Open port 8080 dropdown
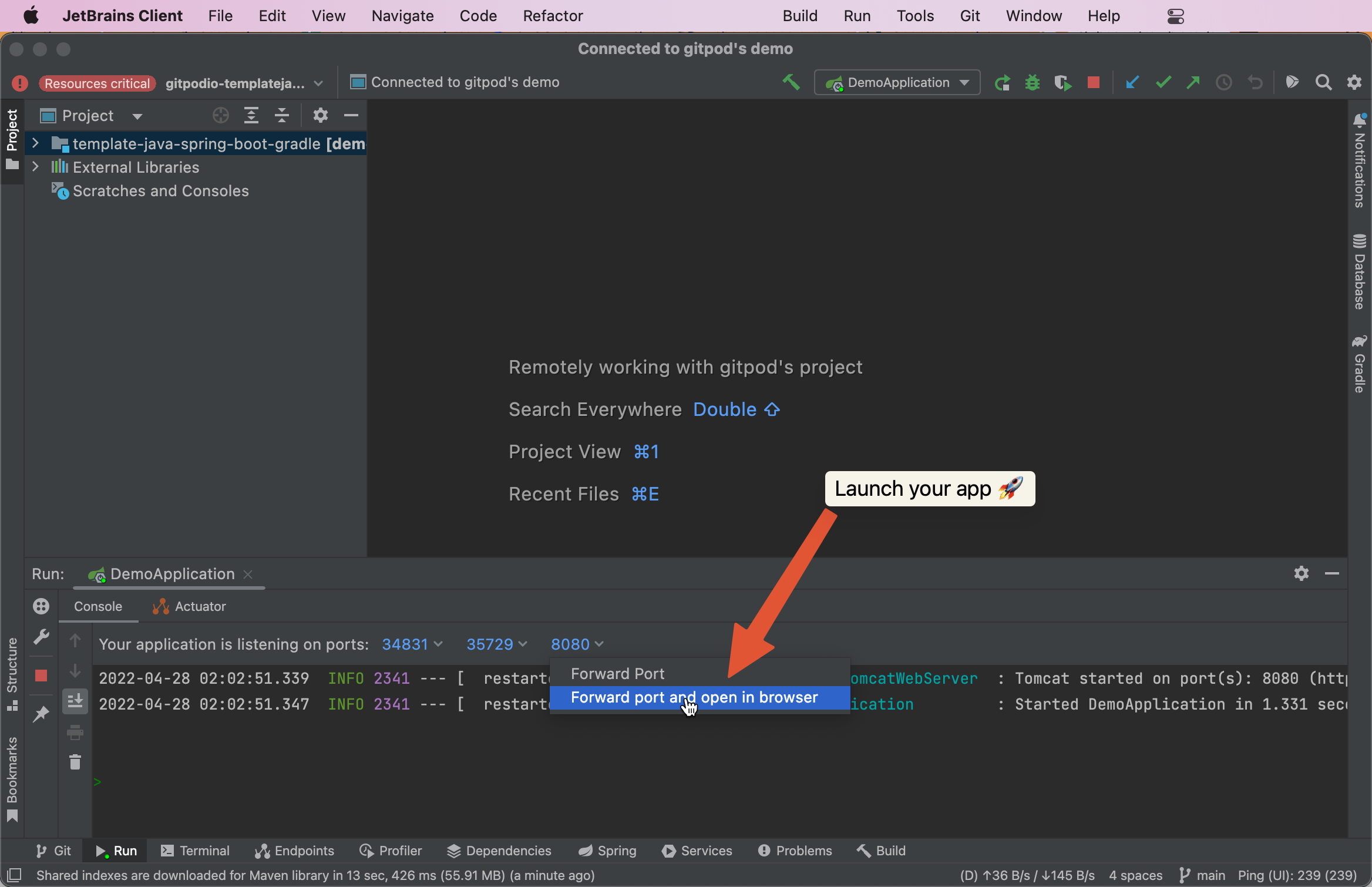 (x=577, y=644)
